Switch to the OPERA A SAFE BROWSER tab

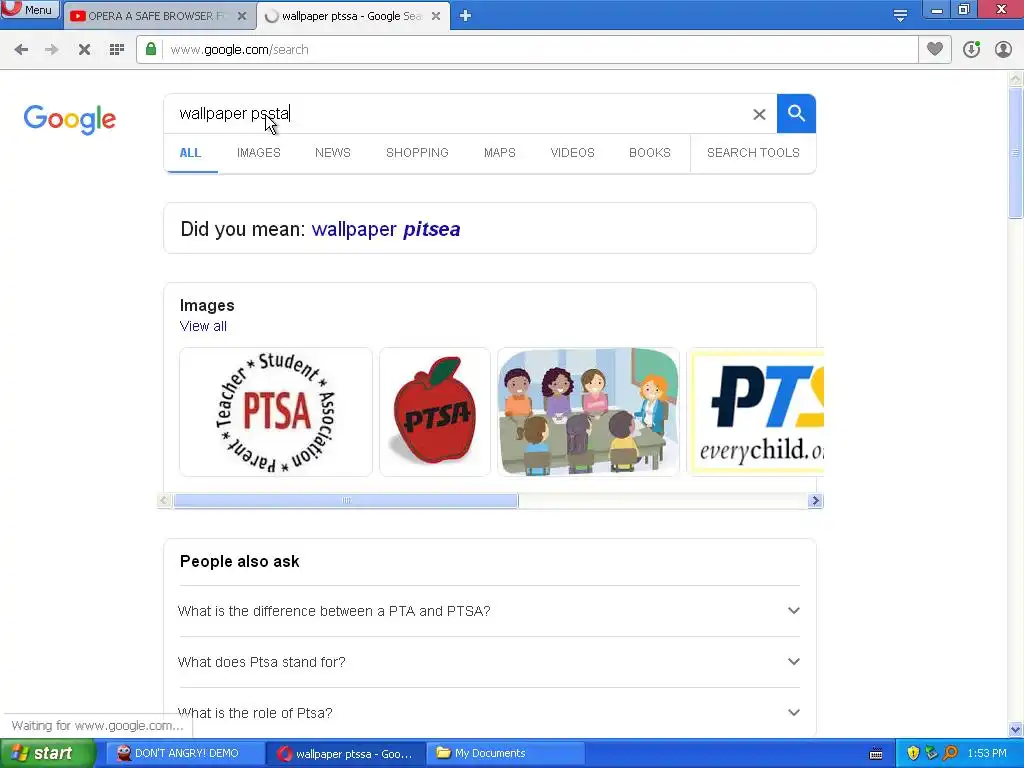(x=158, y=16)
